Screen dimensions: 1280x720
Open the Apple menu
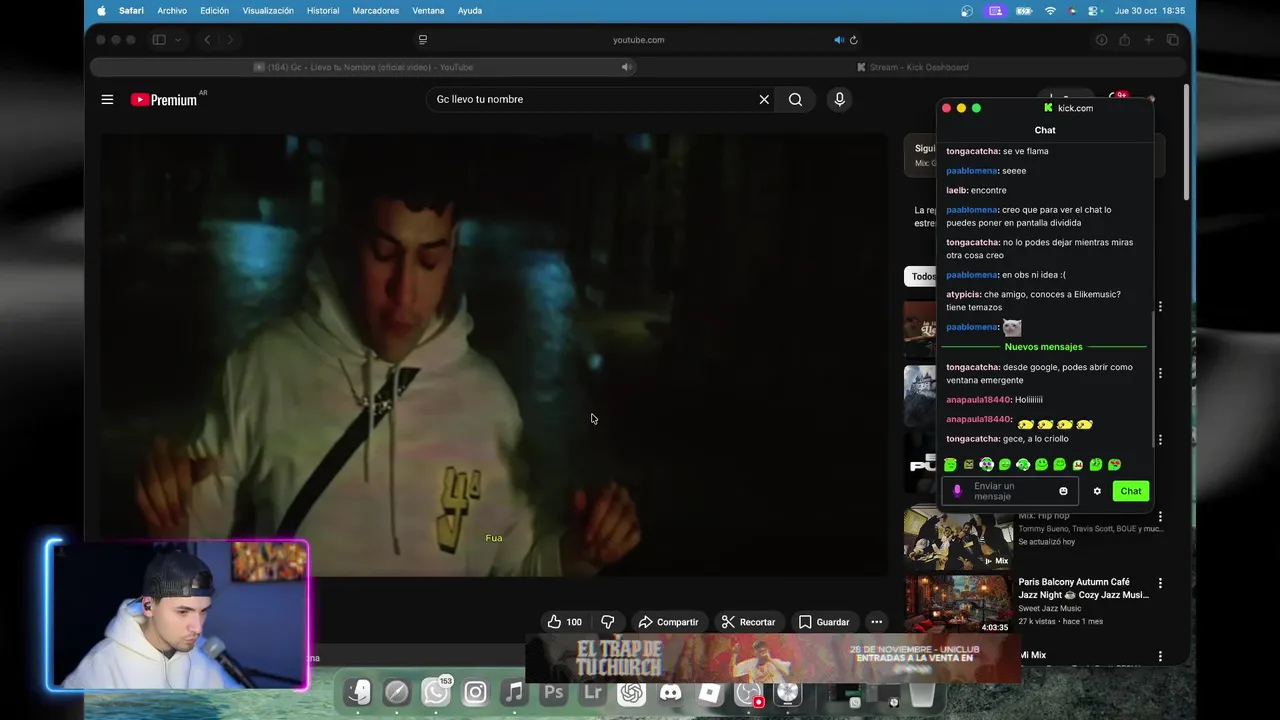(x=101, y=11)
